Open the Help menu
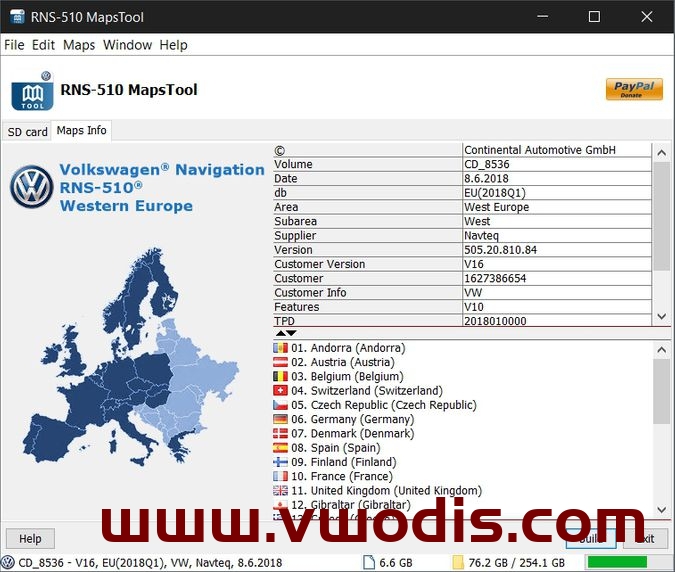675x572 pixels. pos(173,45)
